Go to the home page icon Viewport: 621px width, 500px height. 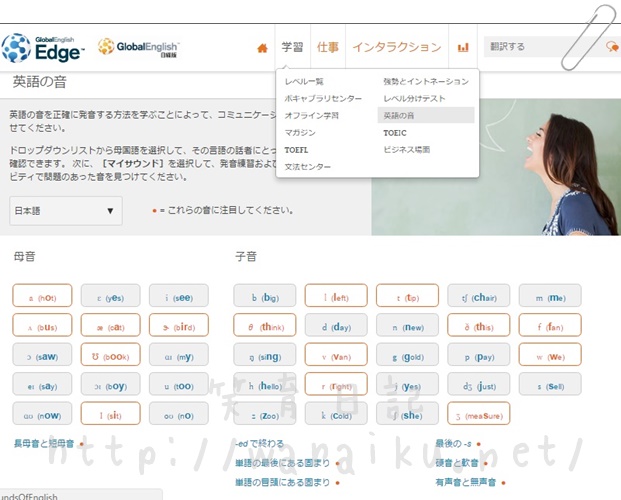point(262,48)
